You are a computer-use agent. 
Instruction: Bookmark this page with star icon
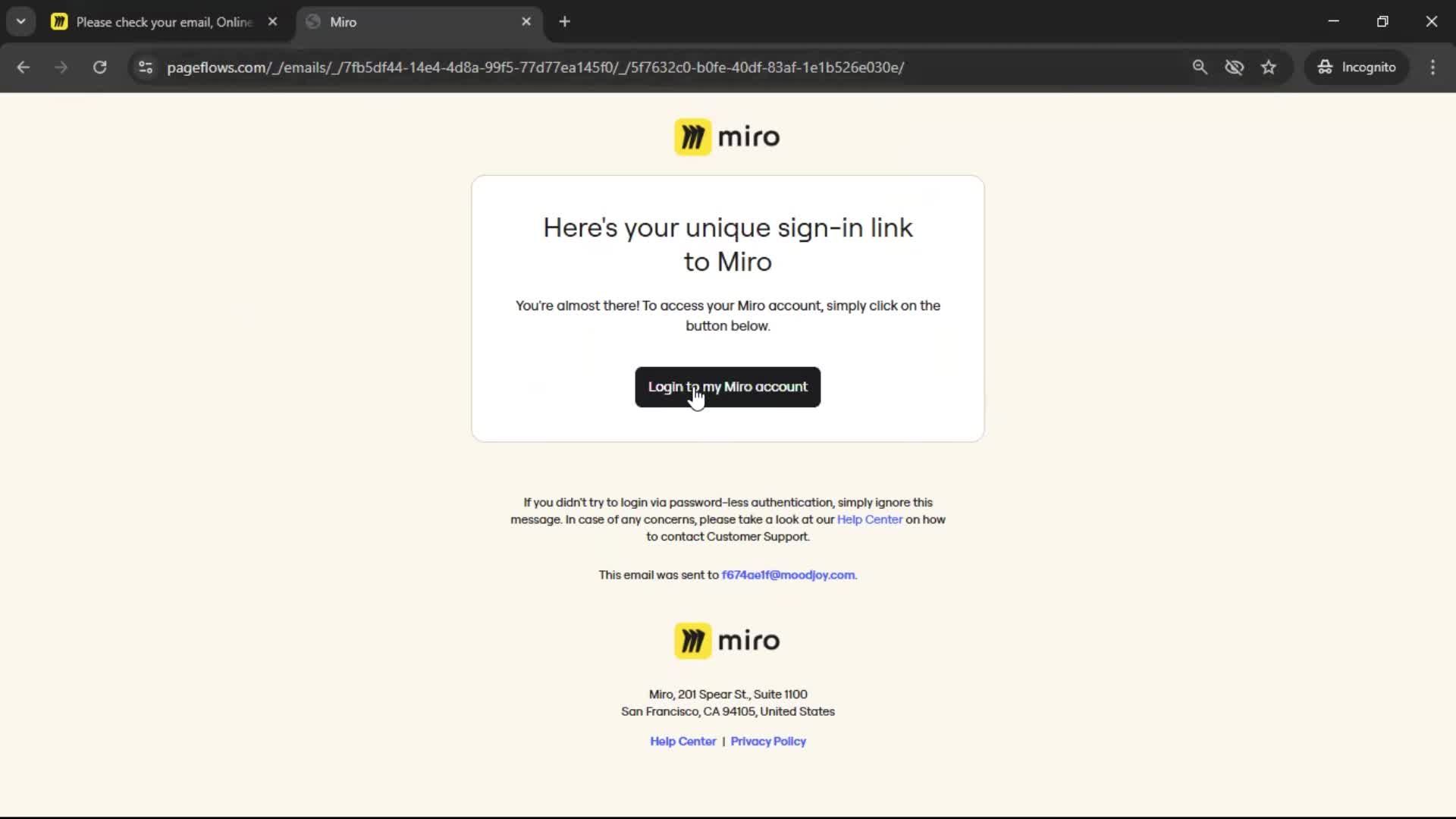[x=1269, y=67]
